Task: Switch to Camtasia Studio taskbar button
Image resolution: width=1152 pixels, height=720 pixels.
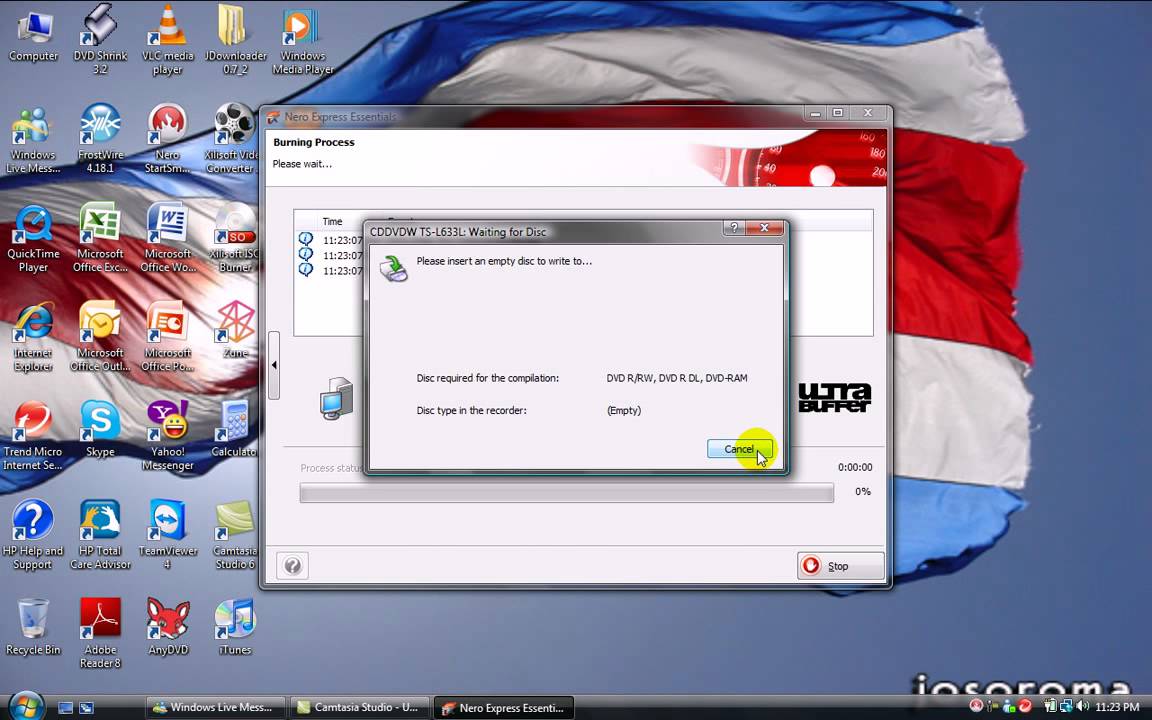Action: click(358, 708)
